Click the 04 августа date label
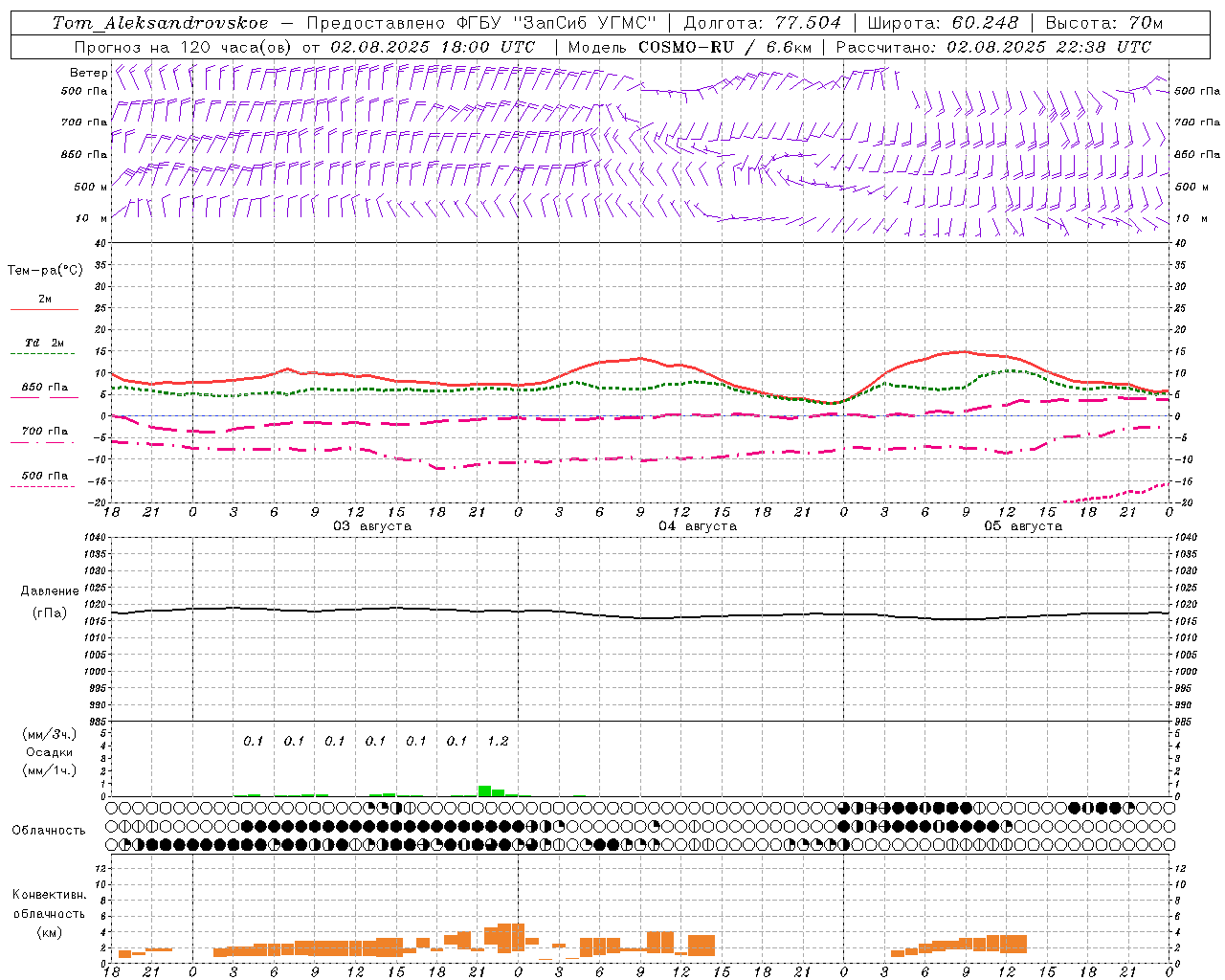 point(698,526)
